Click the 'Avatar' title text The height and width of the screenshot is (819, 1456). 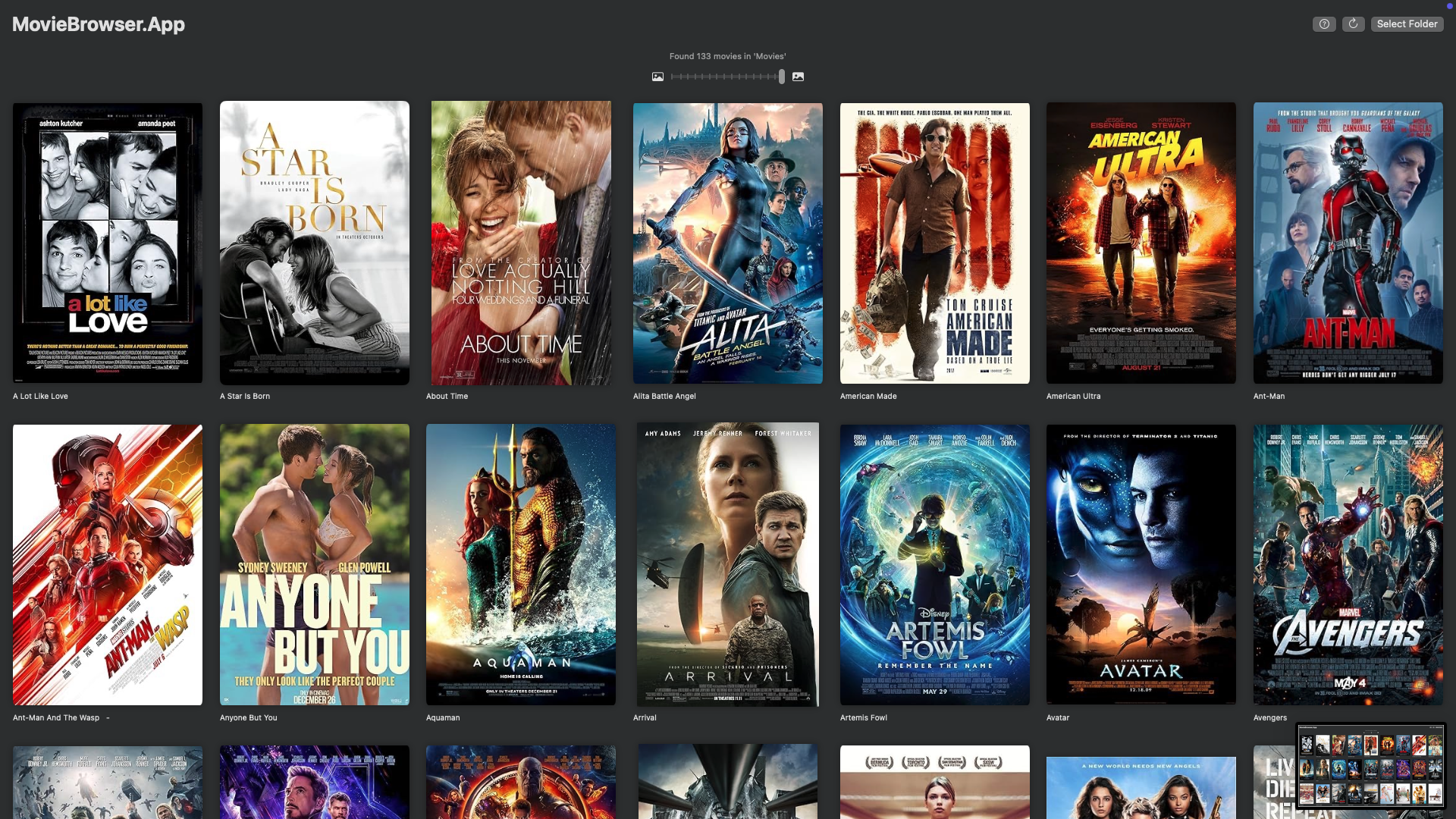(x=1058, y=717)
